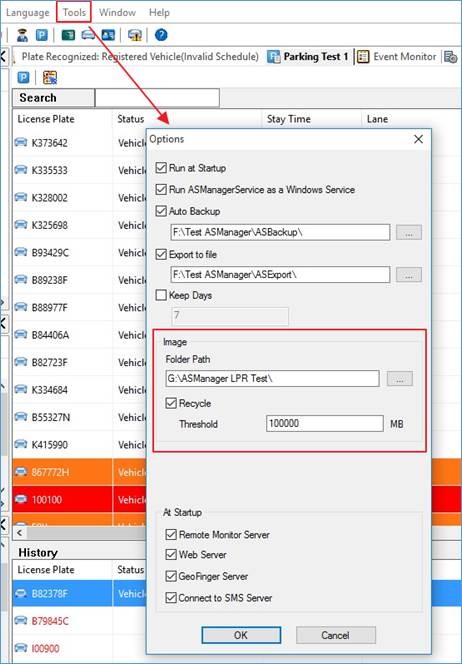Close the Options dialog with X
Screen dimensions: 462x664
tap(418, 139)
